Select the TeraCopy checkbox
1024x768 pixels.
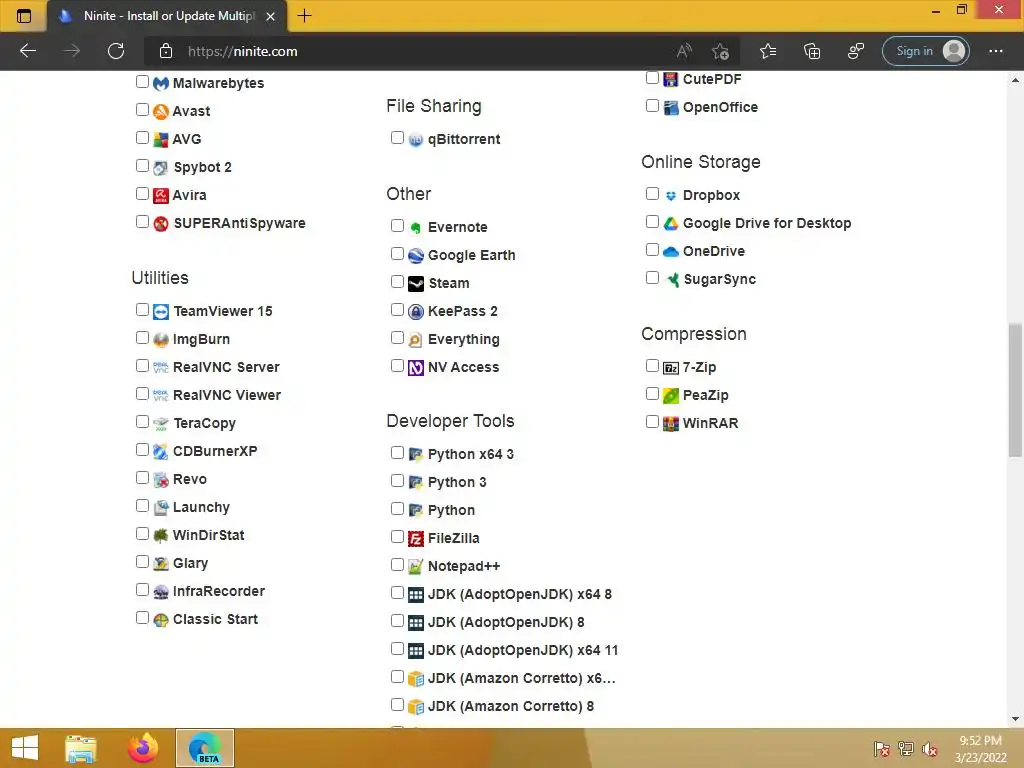pos(142,422)
